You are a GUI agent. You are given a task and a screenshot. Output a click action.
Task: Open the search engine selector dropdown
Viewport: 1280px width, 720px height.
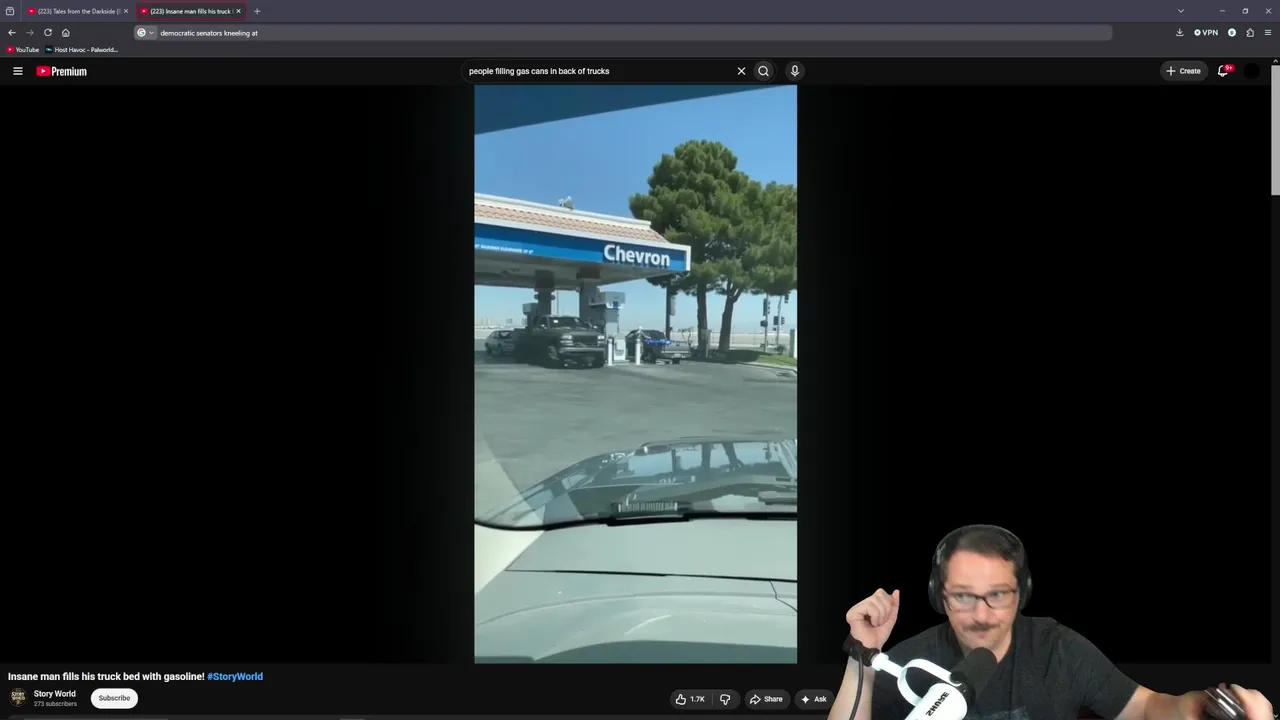(145, 32)
